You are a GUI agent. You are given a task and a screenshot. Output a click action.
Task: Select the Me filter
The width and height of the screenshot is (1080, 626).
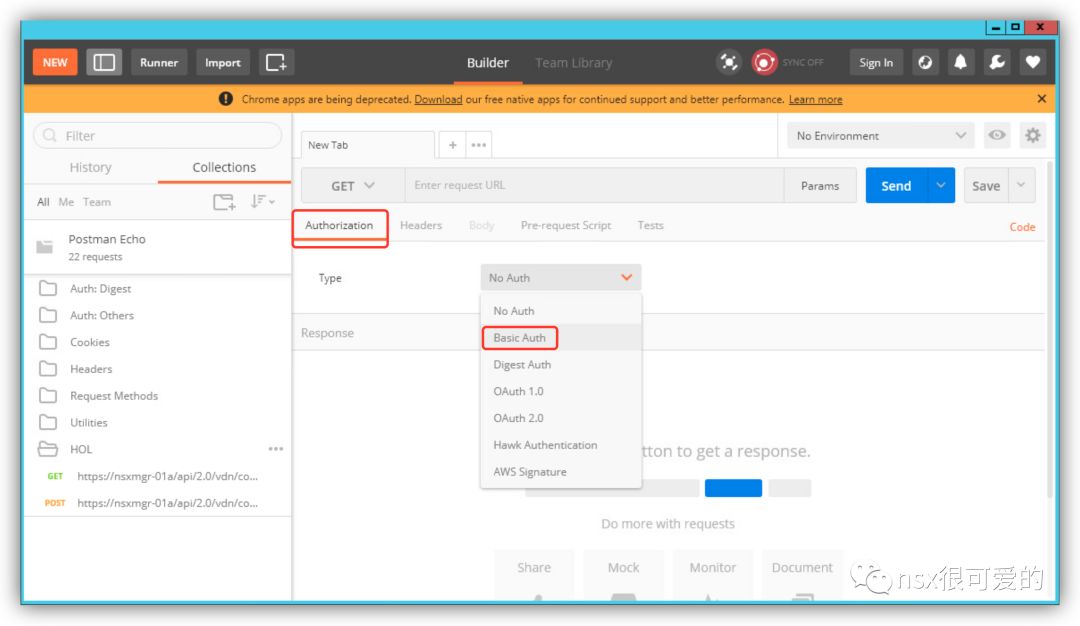pyautogui.click(x=66, y=202)
